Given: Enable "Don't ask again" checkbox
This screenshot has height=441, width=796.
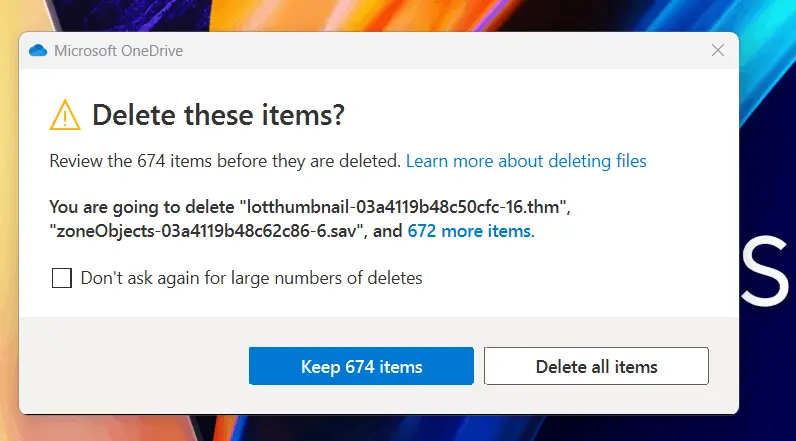Looking at the screenshot, I should coord(62,278).
